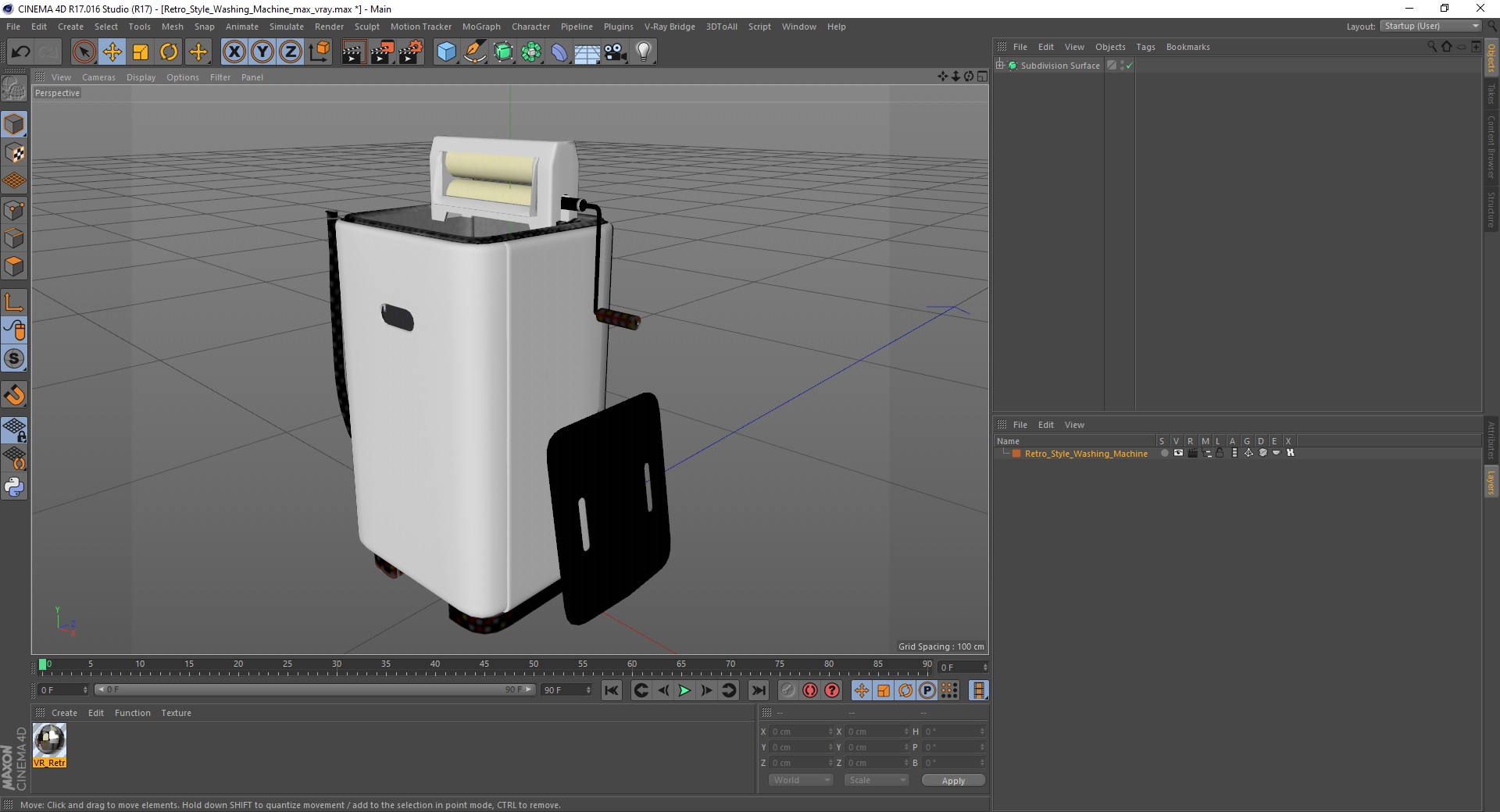The height and width of the screenshot is (812, 1500).
Task: Add a Cube primitive object
Action: tap(446, 52)
